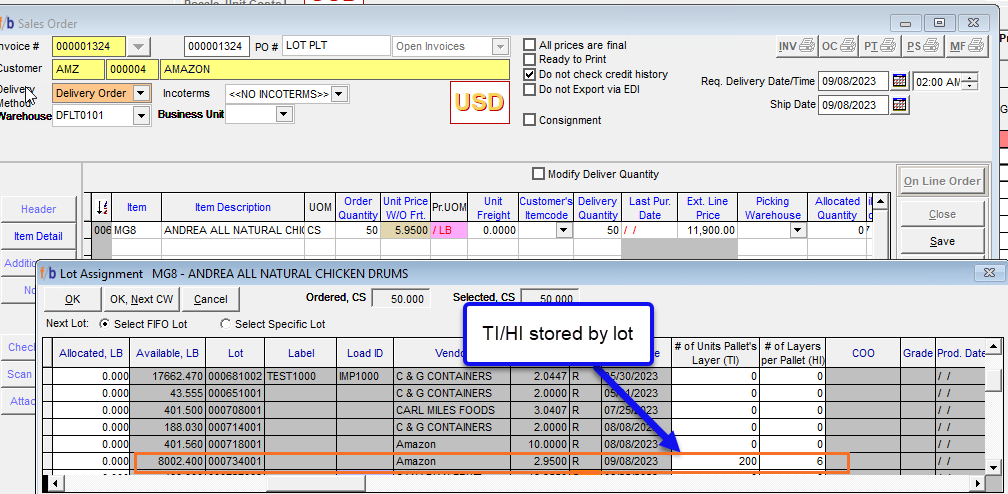This screenshot has height=494, width=1008.
Task: Expand the Warehouse dropdown
Action: click(141, 115)
